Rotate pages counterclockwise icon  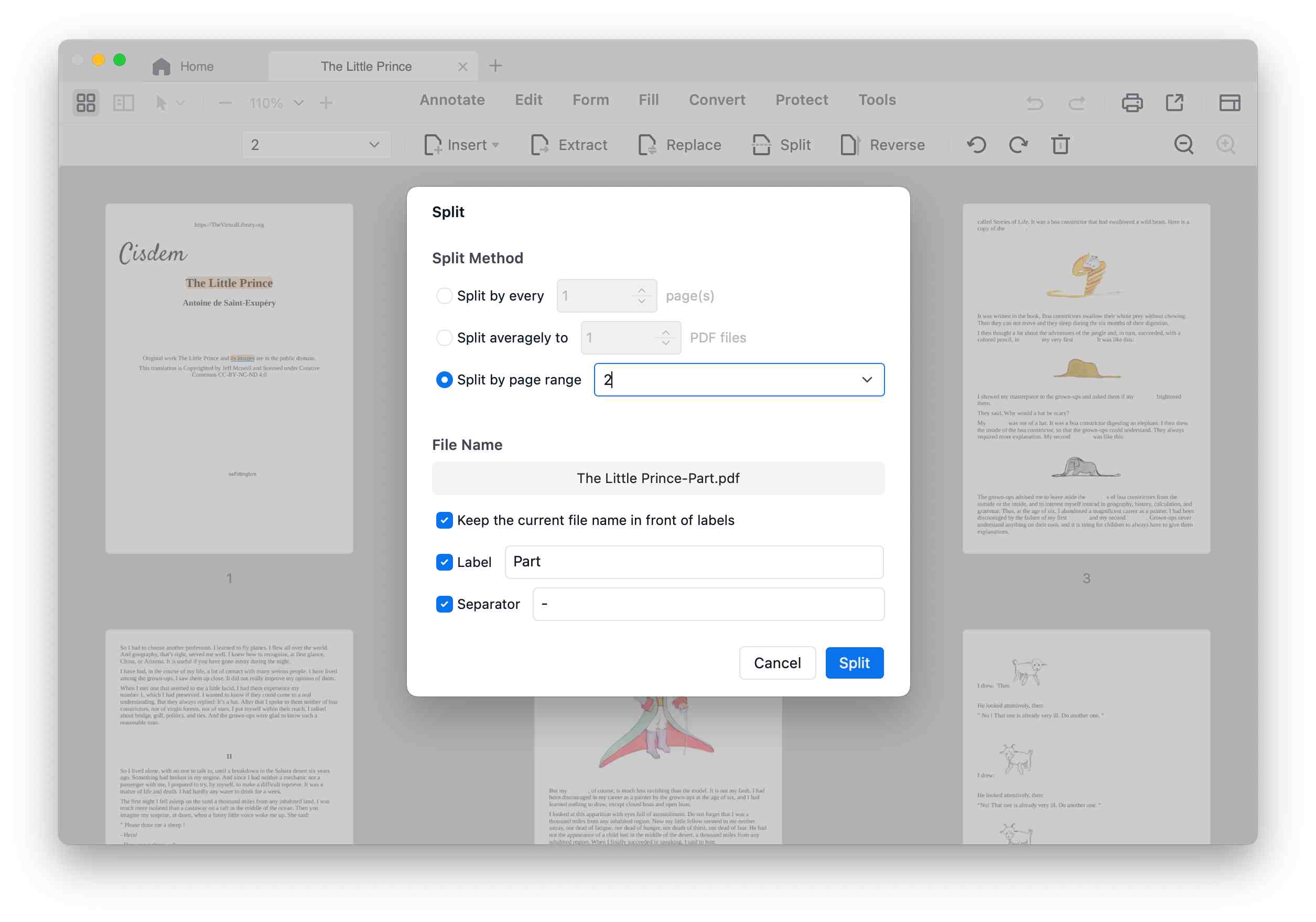(x=976, y=145)
